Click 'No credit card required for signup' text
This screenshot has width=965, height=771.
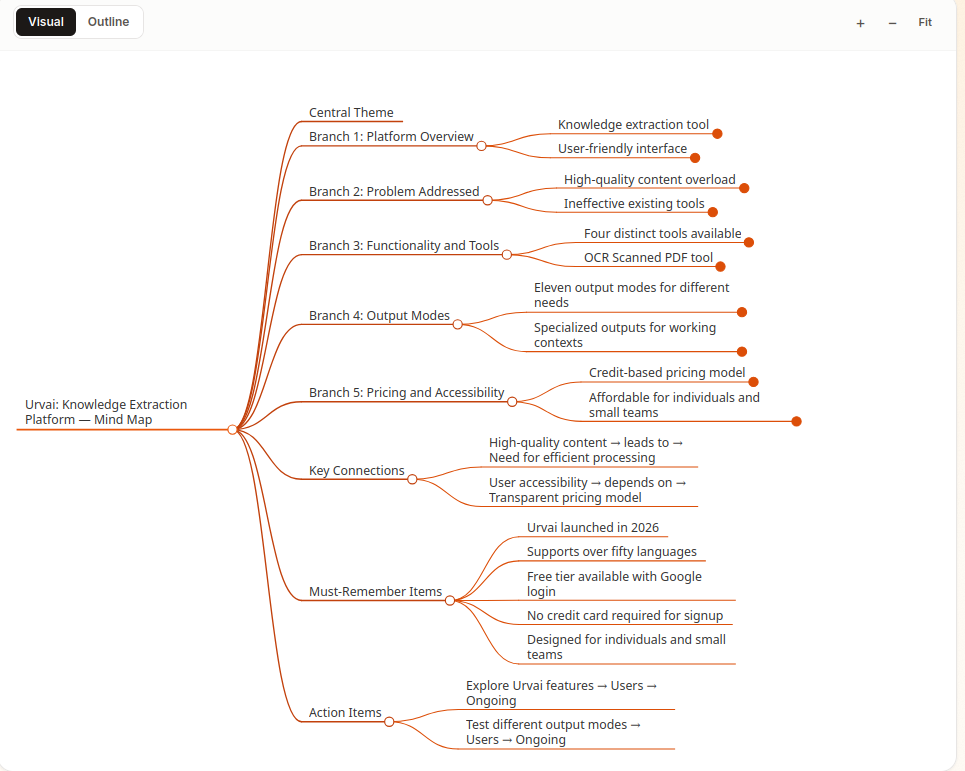(x=625, y=616)
